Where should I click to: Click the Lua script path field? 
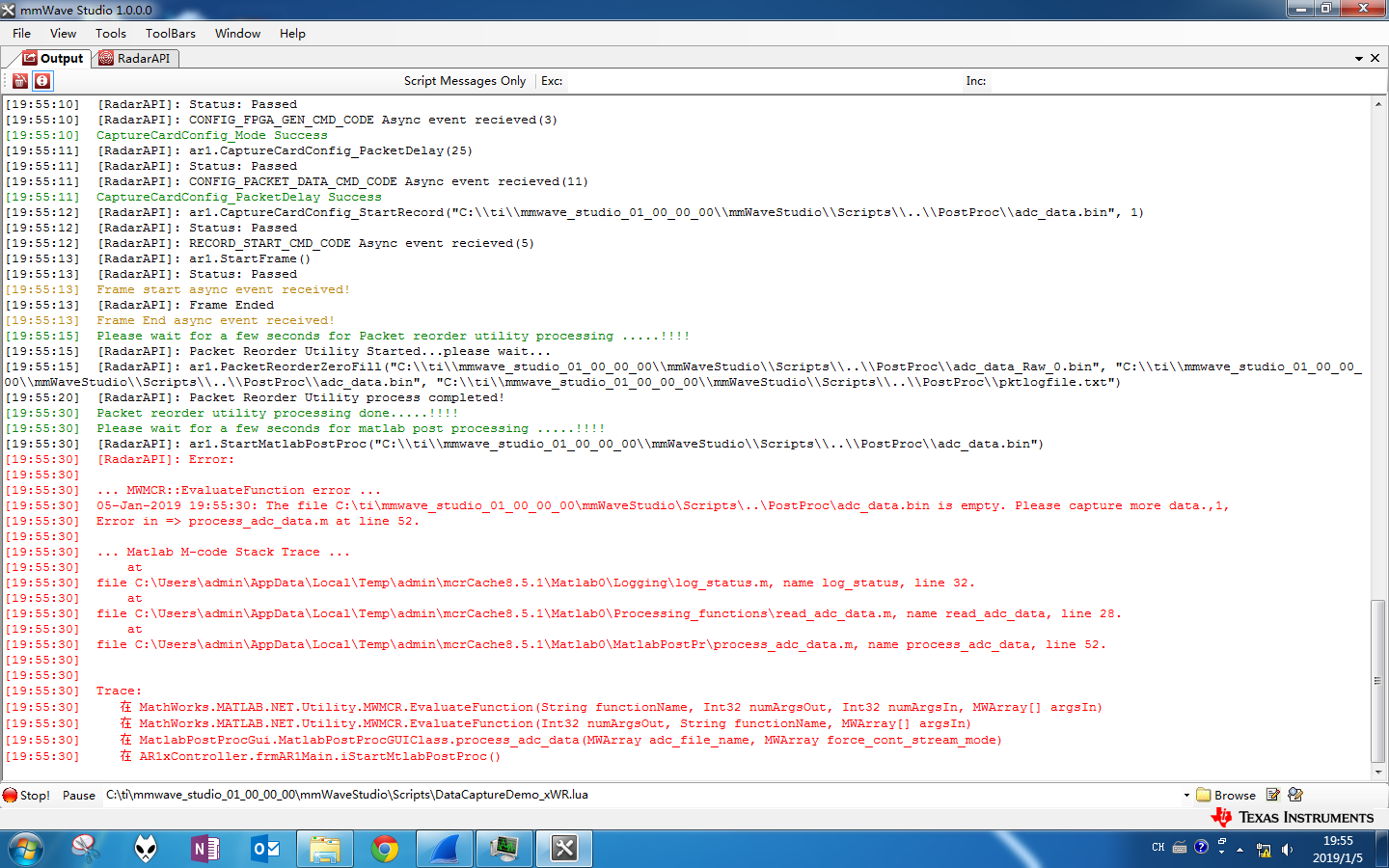point(641,795)
